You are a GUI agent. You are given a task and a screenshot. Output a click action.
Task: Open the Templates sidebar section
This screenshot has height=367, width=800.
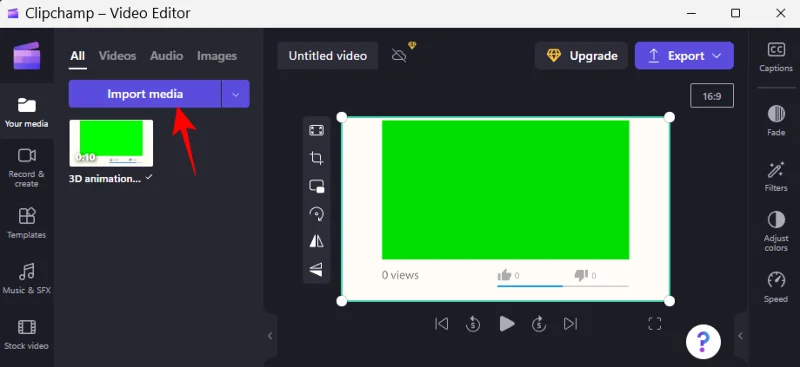point(27,223)
